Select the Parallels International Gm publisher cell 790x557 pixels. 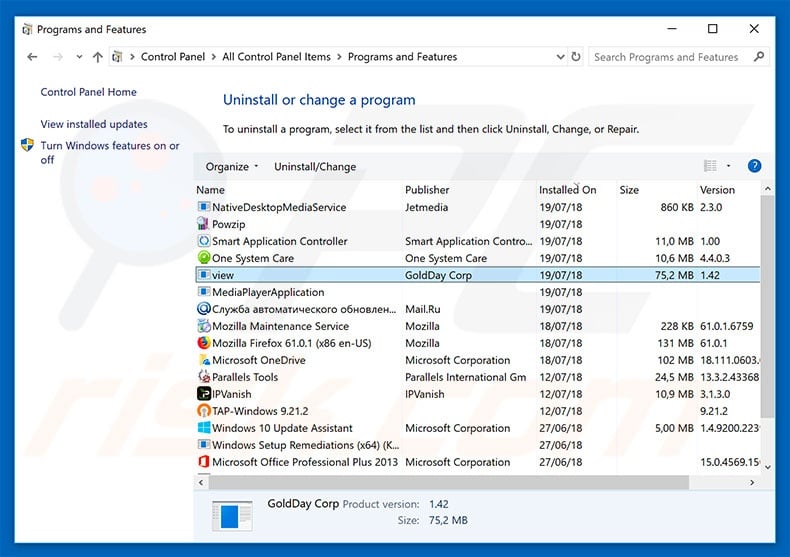coord(466,377)
